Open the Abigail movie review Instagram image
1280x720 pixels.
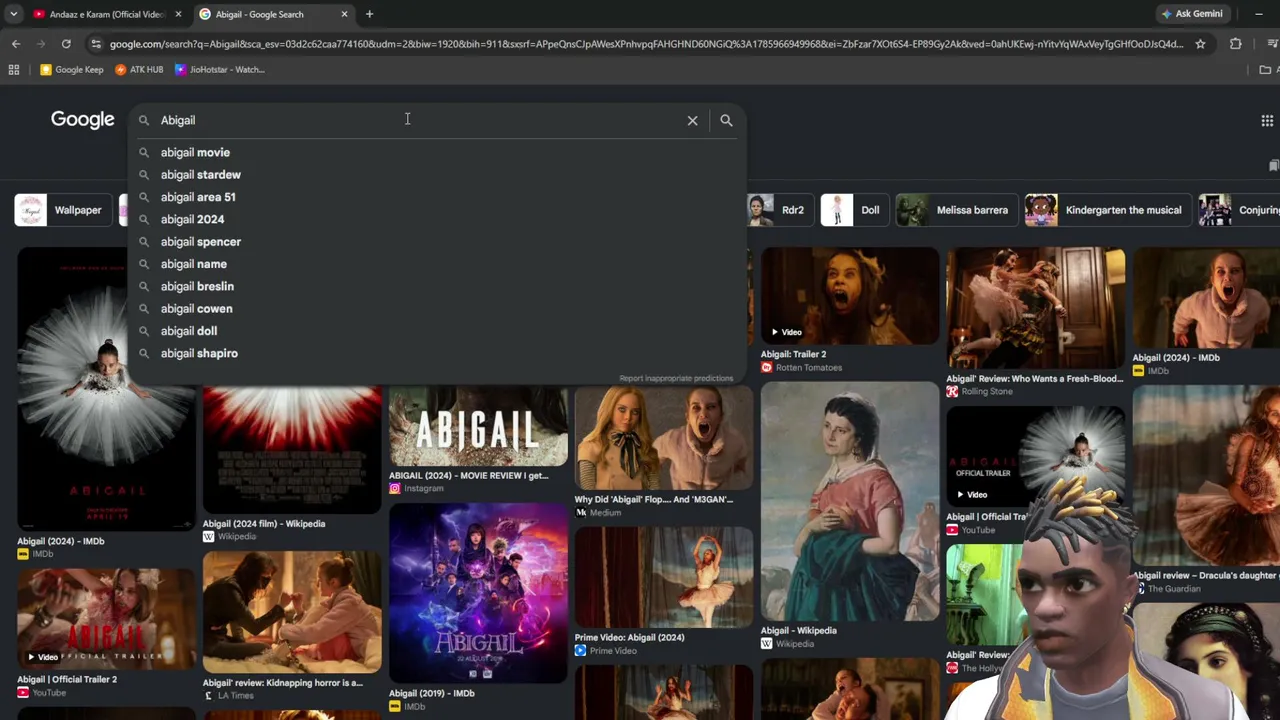[478, 427]
